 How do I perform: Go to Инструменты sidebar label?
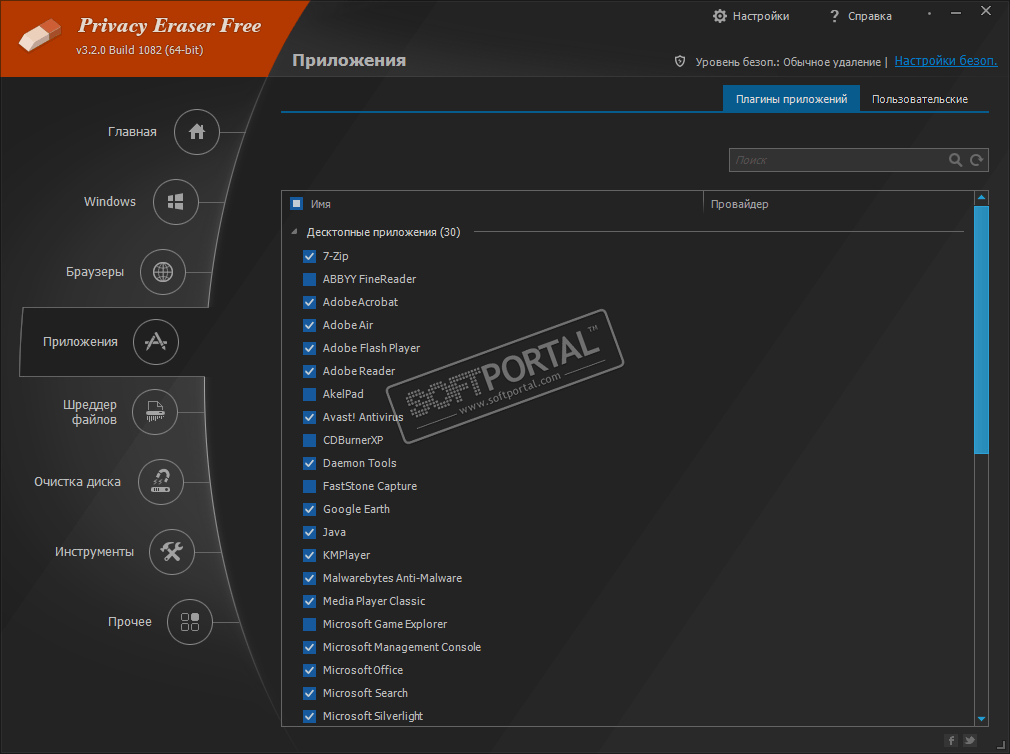[94, 552]
